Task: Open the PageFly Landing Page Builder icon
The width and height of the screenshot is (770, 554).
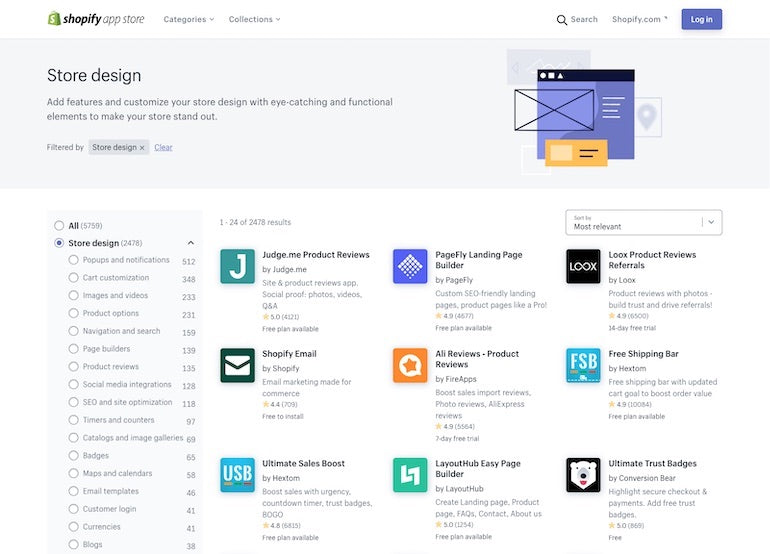Action: 410,267
